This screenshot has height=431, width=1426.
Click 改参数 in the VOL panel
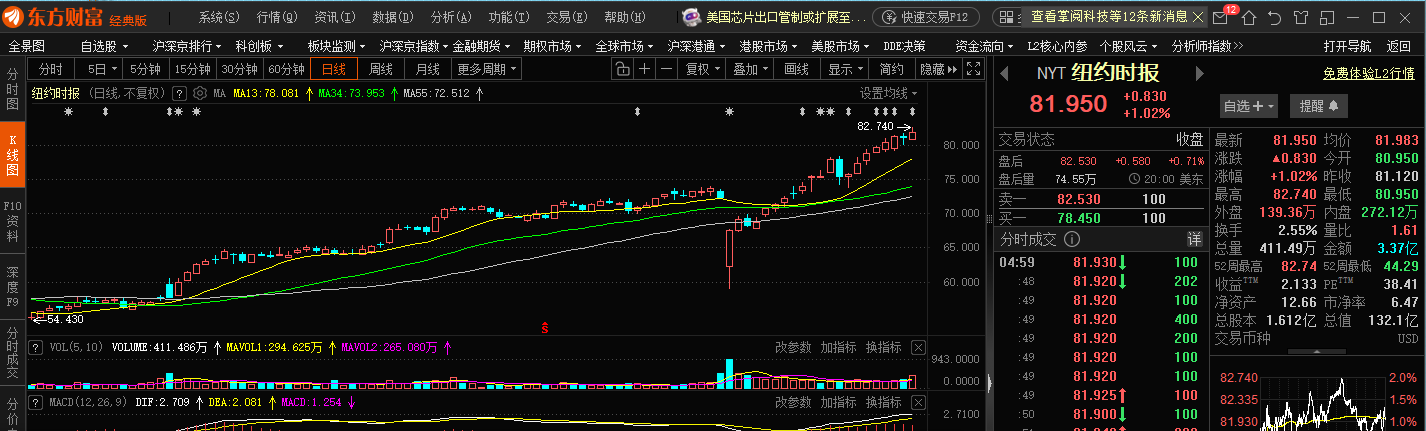coord(793,348)
